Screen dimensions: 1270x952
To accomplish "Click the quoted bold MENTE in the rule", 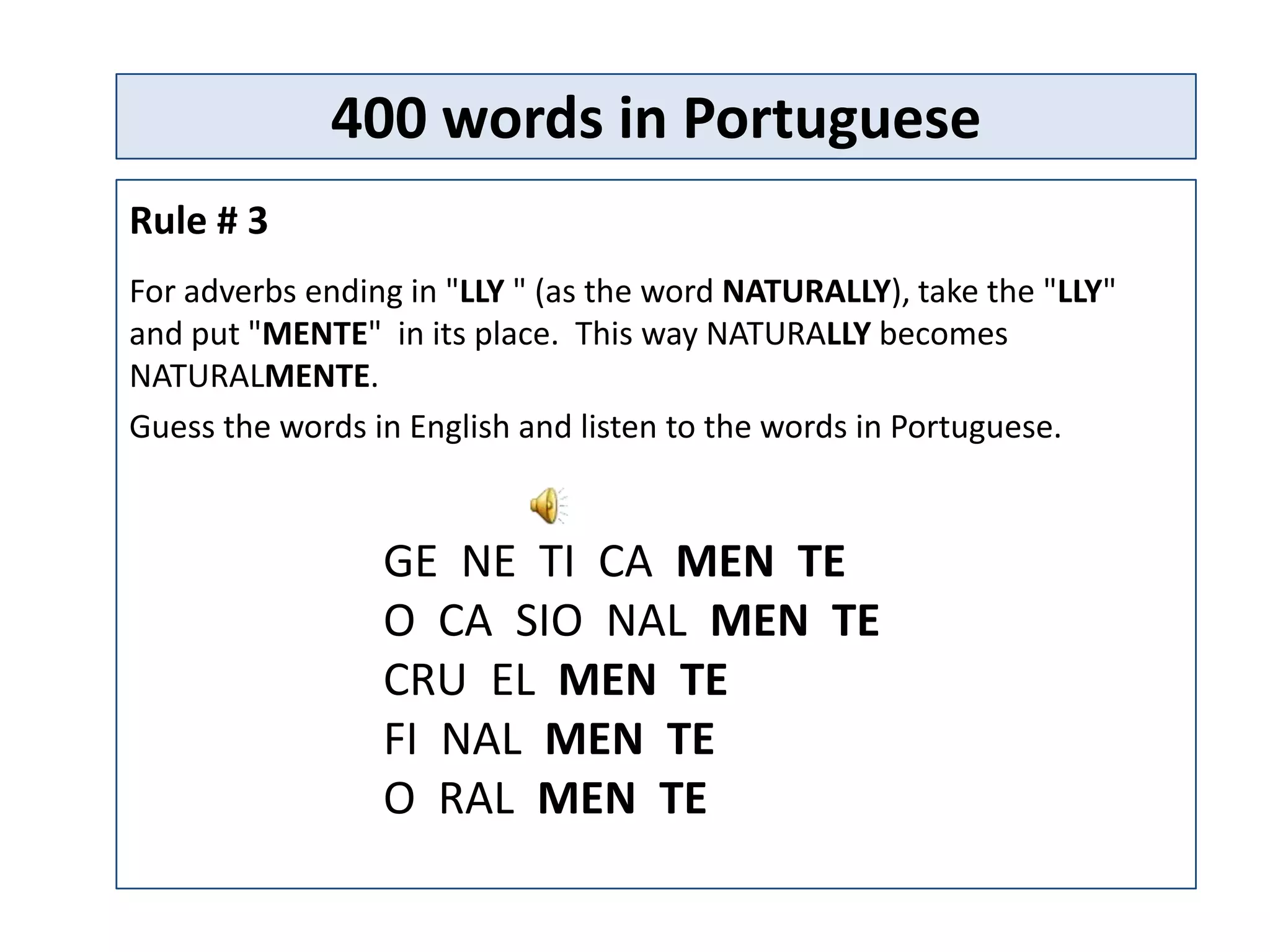I will coord(315,334).
